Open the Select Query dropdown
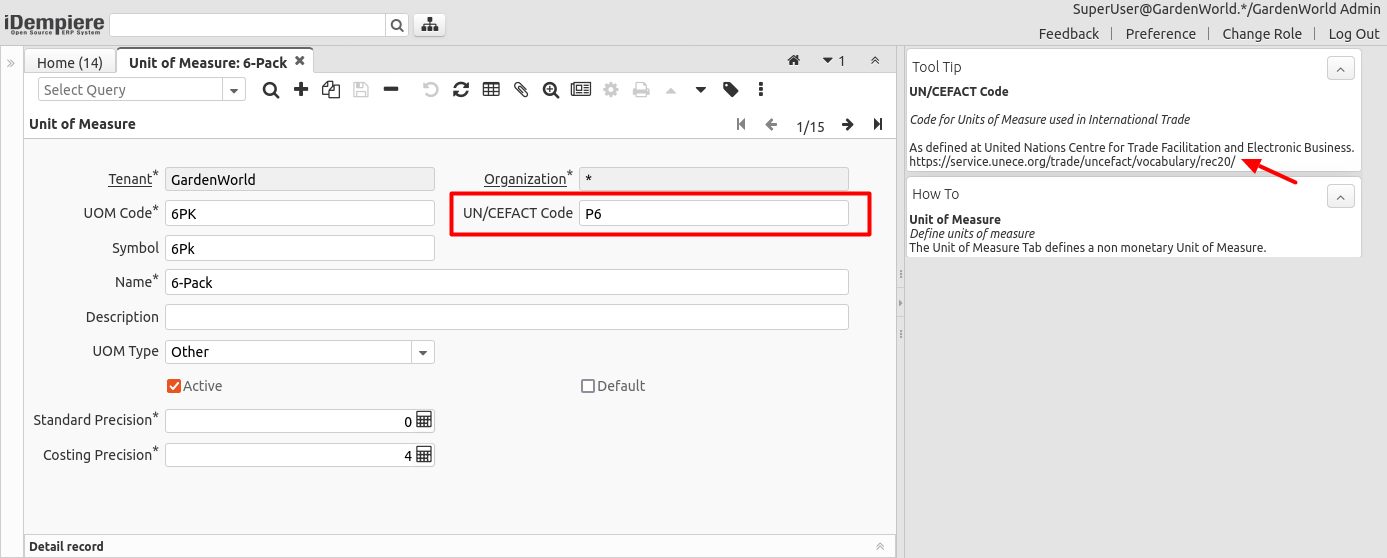 (x=234, y=90)
